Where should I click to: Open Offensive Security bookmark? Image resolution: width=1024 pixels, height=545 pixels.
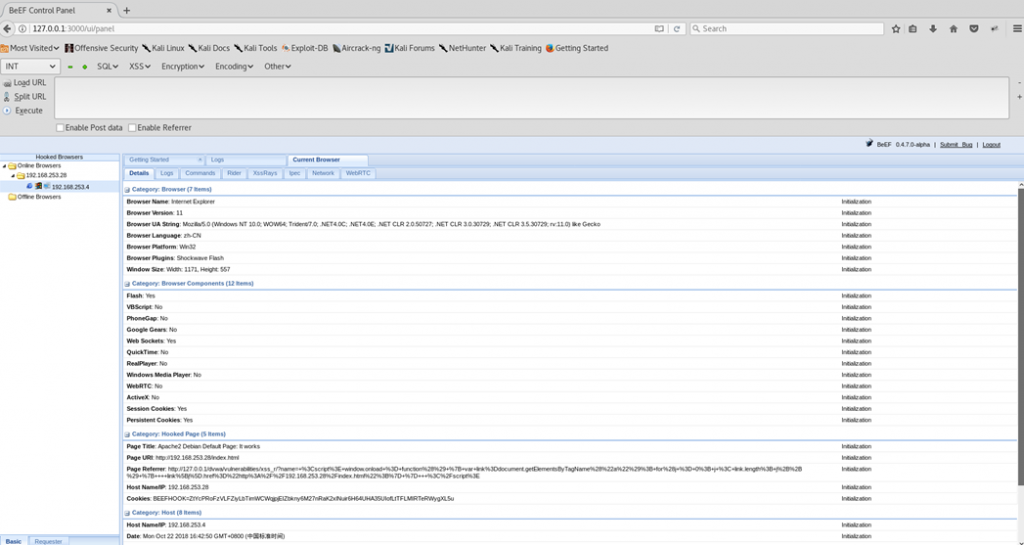102,48
